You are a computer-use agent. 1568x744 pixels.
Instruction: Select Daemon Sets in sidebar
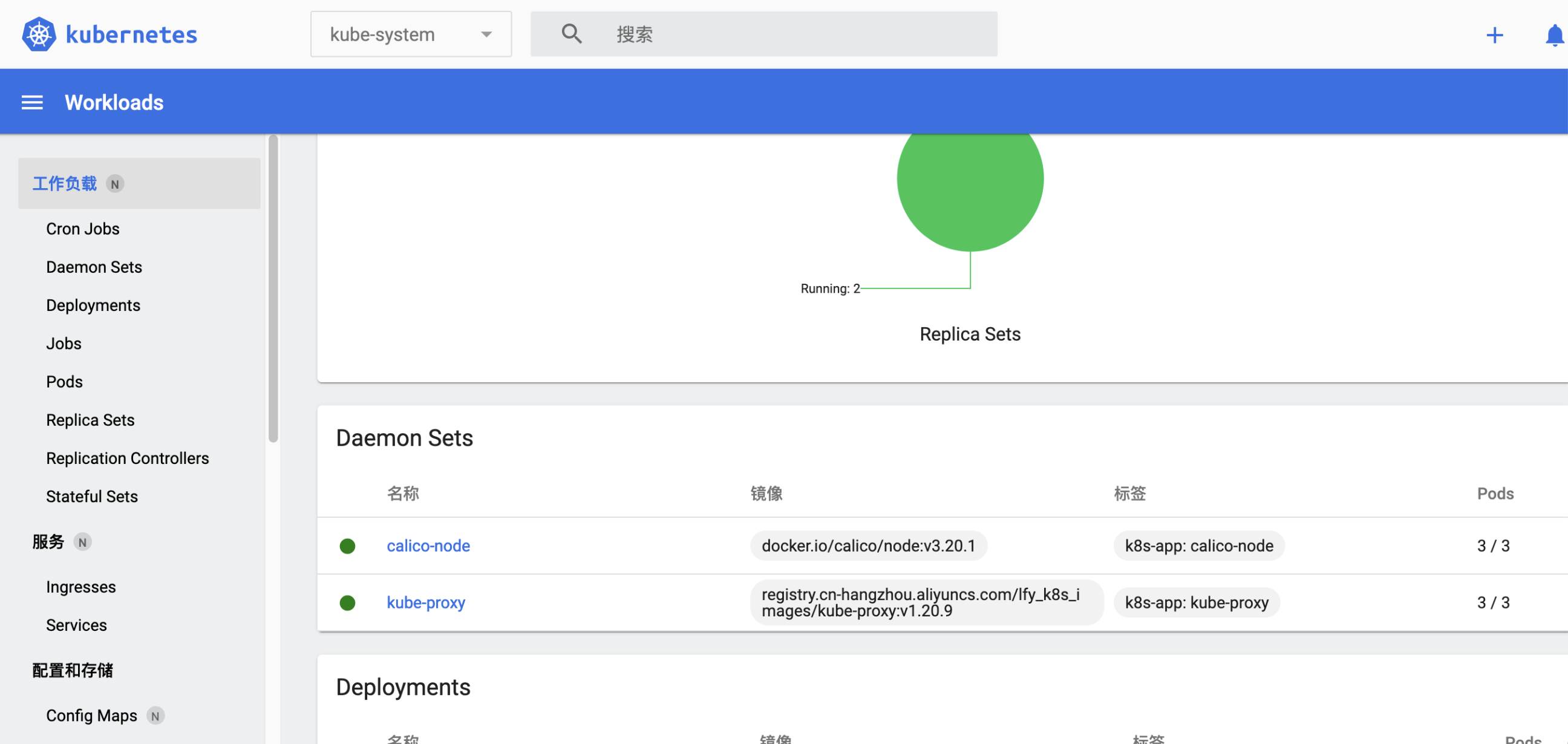coord(94,267)
